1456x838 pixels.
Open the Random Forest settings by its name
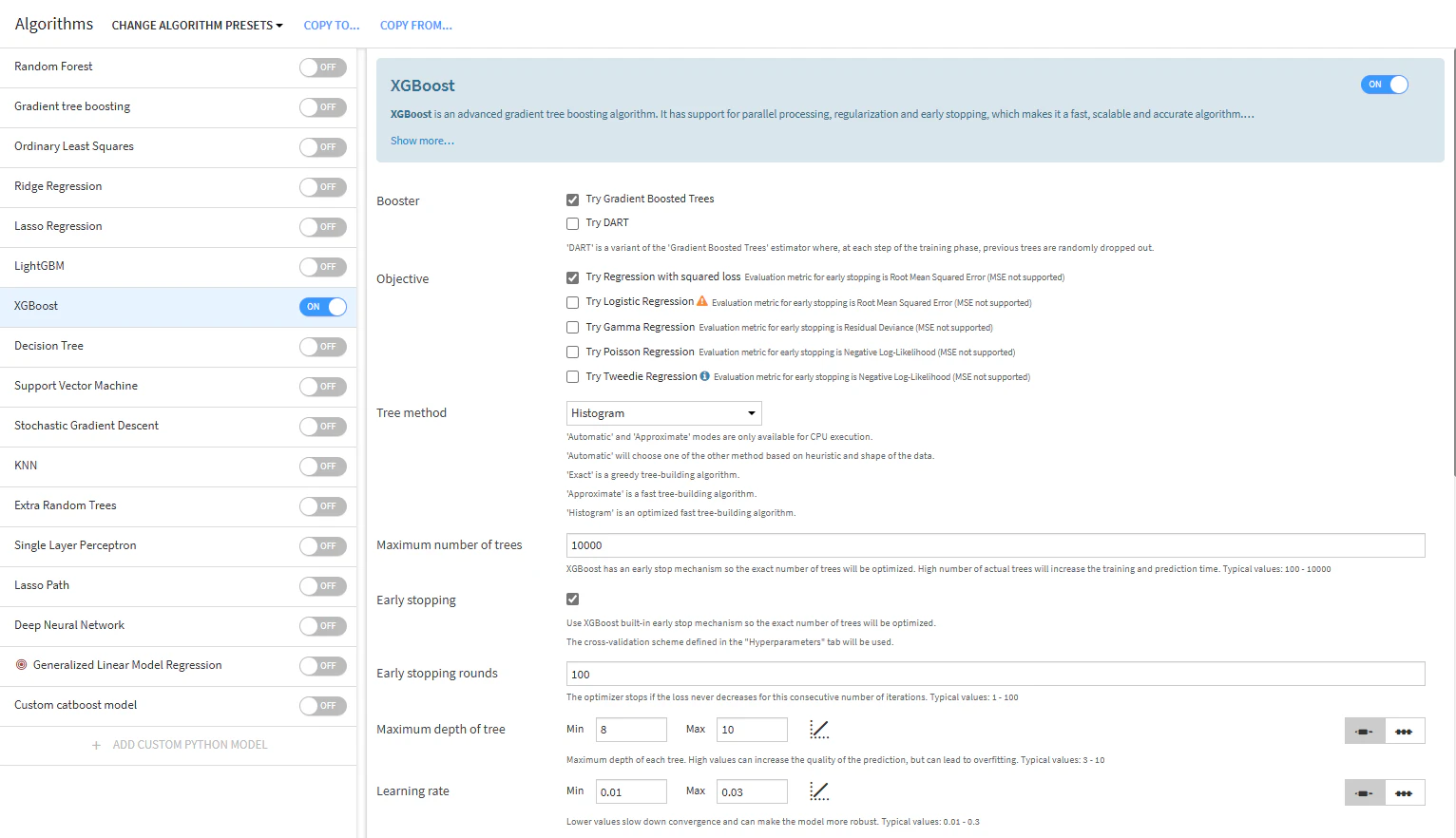(x=53, y=67)
